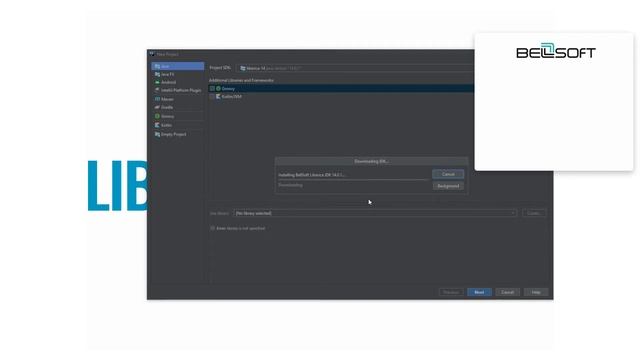This screenshot has height=360, width=640.
Task: Open Help from the New Project dialog
Action: click(536, 292)
